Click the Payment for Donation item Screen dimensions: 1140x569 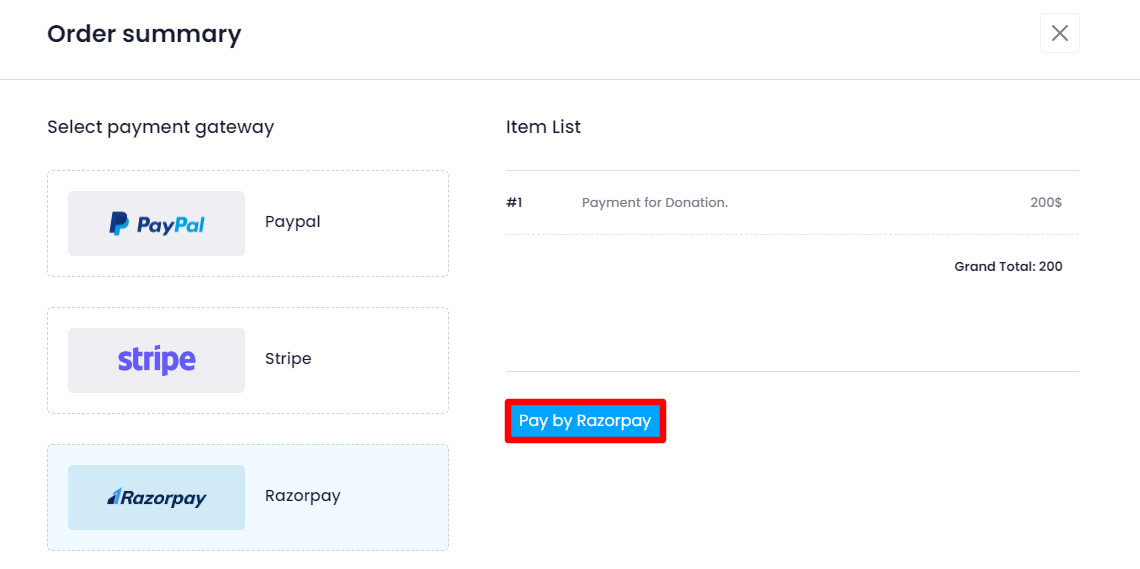(654, 203)
